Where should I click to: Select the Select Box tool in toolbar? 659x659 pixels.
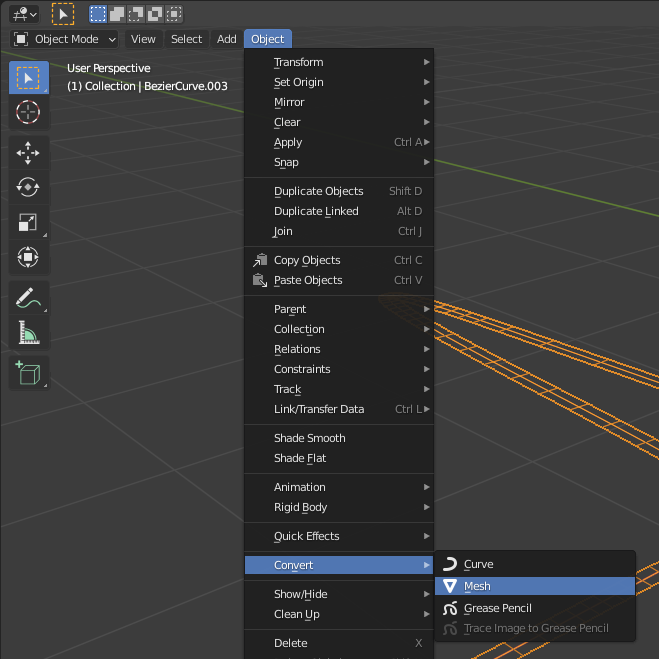click(29, 78)
